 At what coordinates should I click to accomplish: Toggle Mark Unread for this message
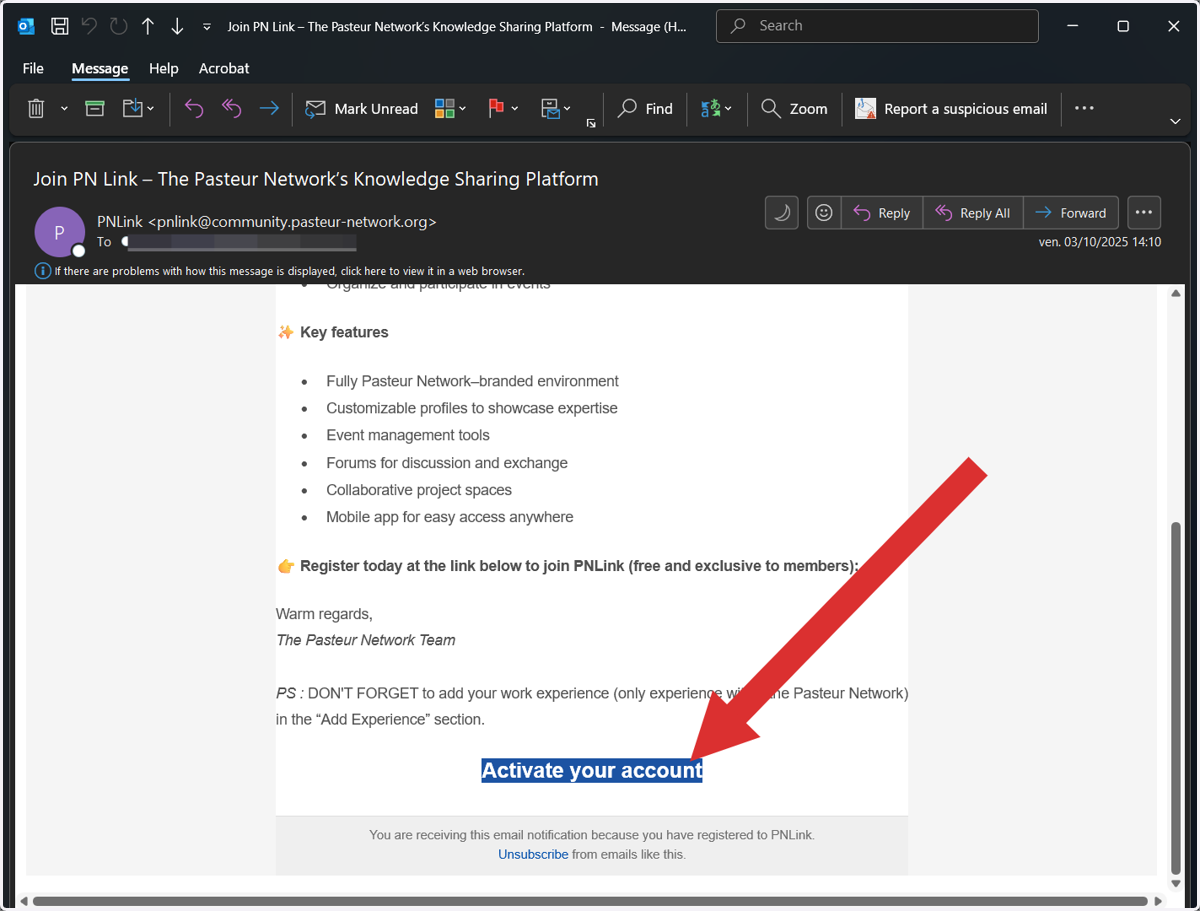click(361, 109)
